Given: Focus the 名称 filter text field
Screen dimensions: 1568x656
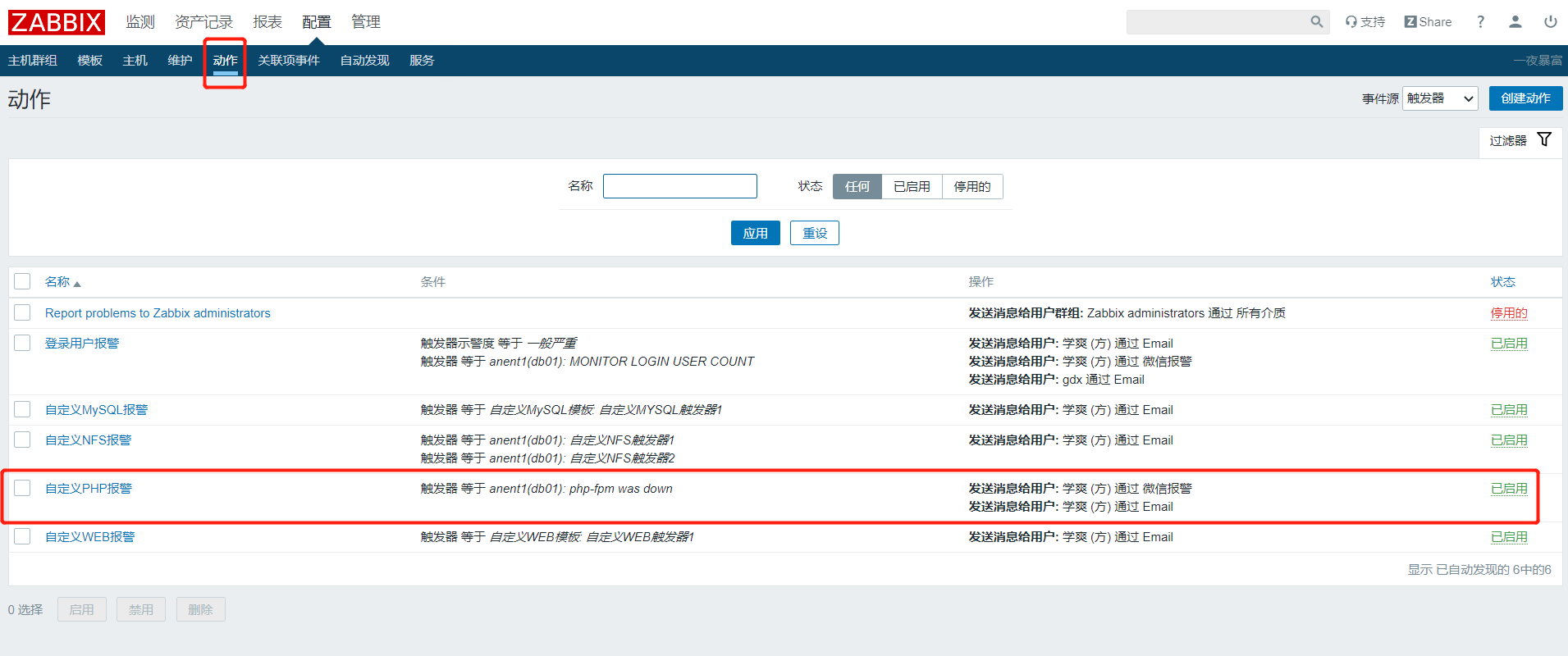Looking at the screenshot, I should click(x=680, y=186).
